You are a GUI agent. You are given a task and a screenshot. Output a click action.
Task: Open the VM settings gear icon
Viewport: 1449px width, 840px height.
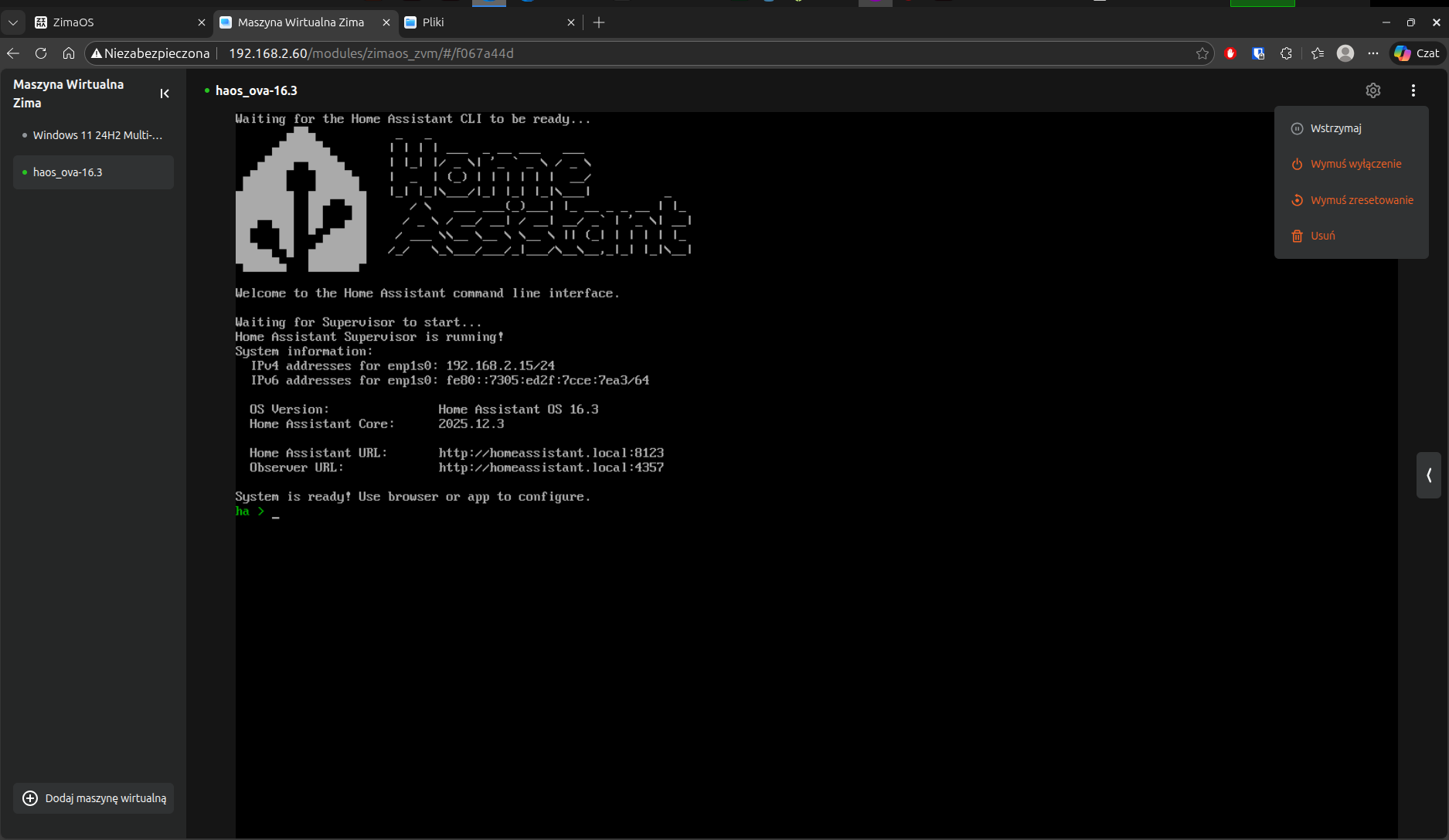(x=1372, y=90)
